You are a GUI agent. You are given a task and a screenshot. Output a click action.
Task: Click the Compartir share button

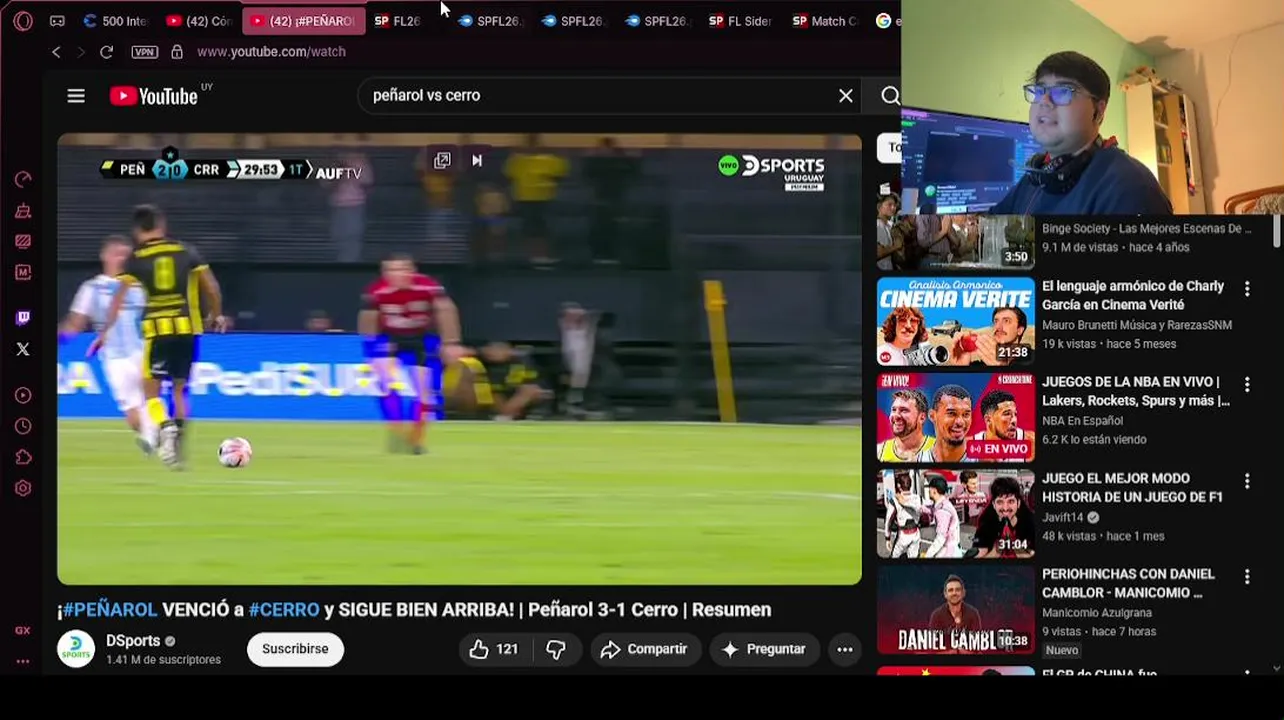pos(644,649)
